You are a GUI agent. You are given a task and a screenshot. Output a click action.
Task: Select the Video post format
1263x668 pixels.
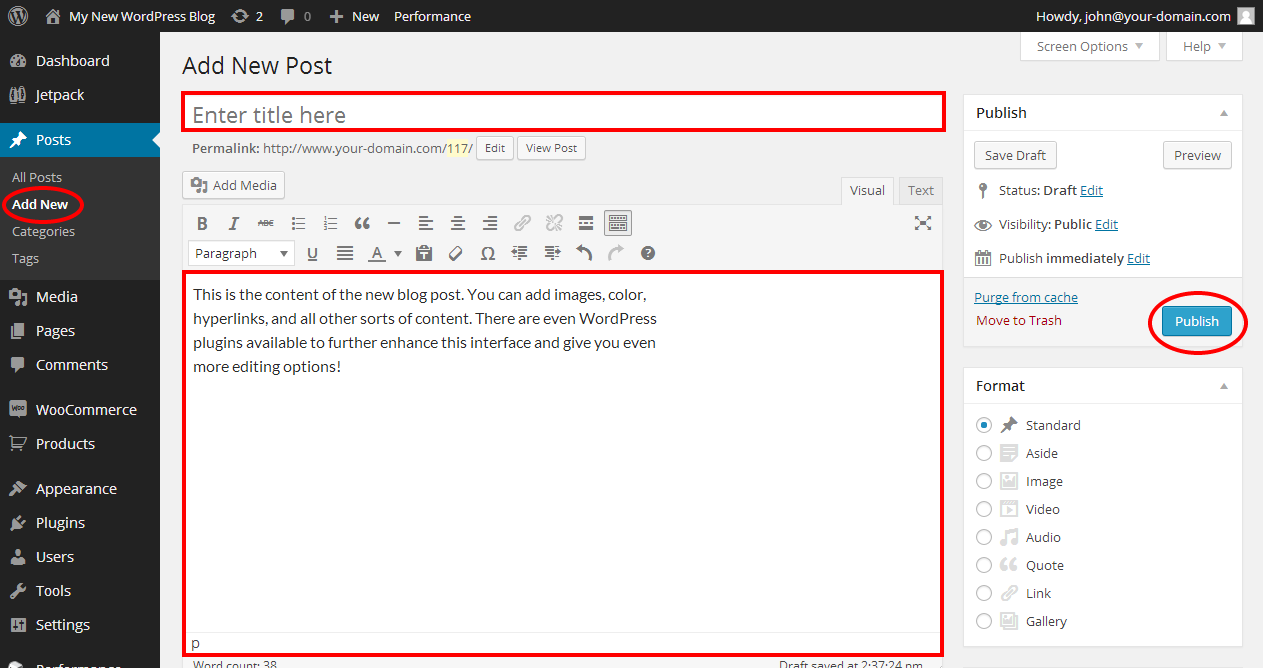click(983, 509)
